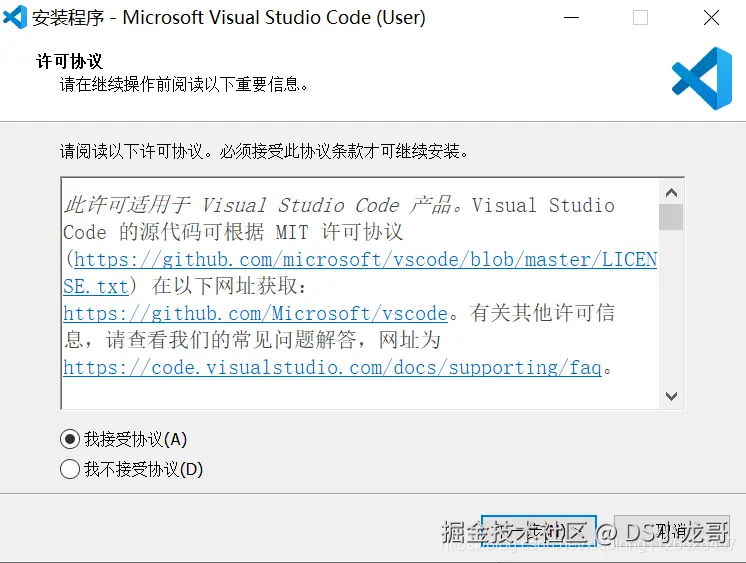
Task: Click the focused 下一步 (Next) button
Action: coord(539,532)
